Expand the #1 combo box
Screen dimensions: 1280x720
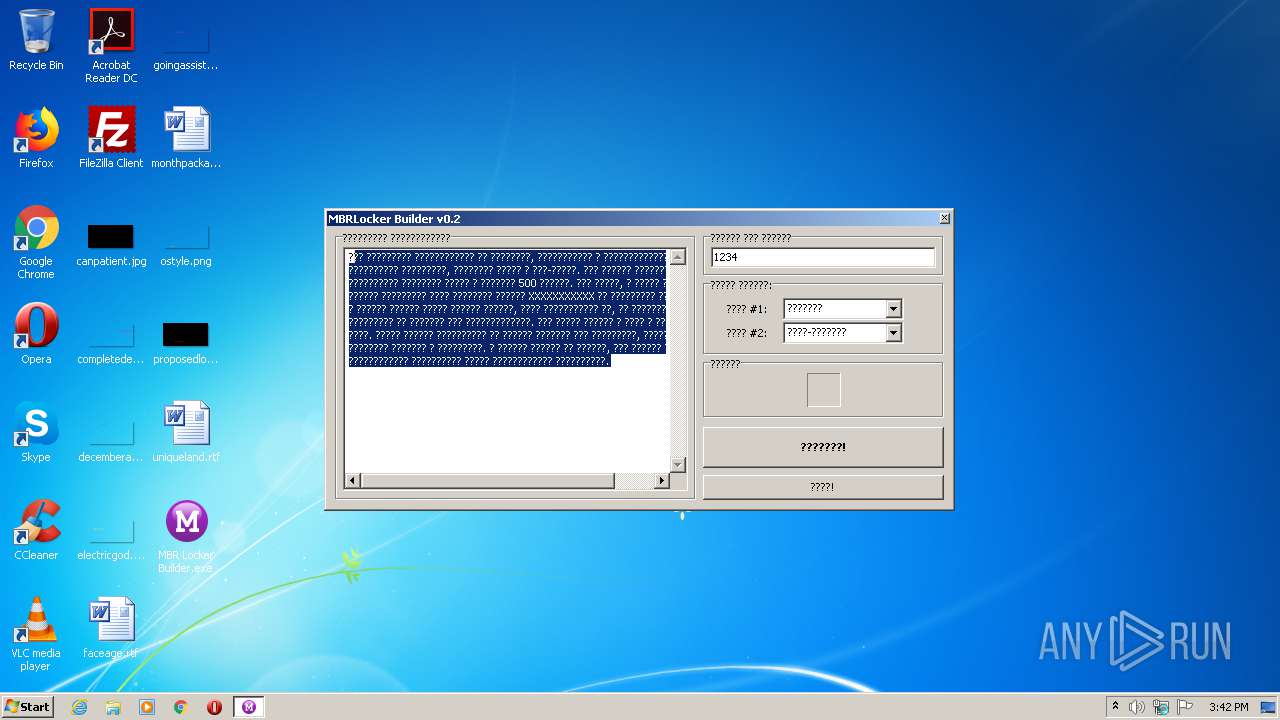click(894, 309)
